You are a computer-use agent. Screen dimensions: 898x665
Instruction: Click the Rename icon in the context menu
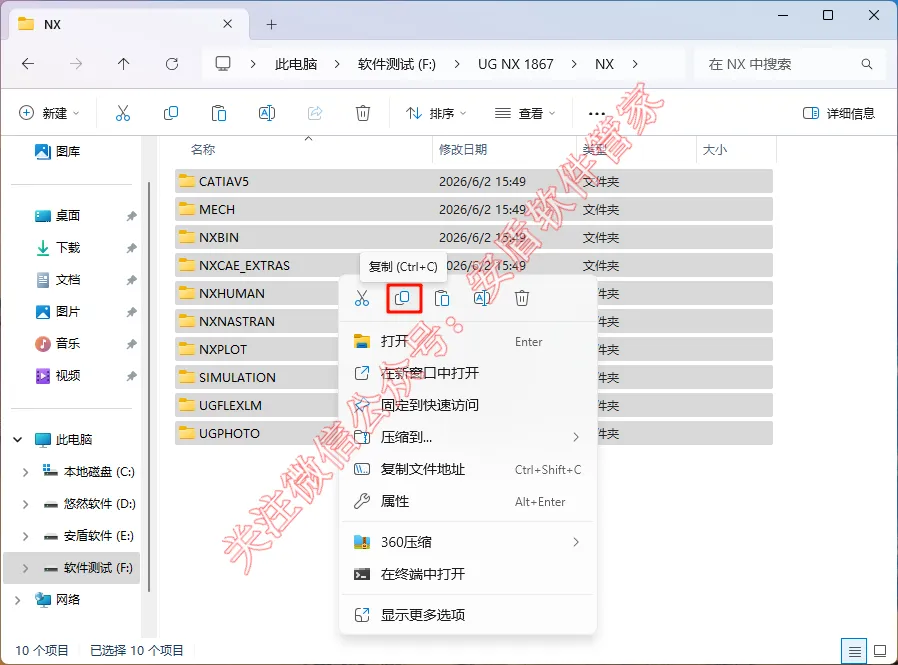click(x=482, y=298)
